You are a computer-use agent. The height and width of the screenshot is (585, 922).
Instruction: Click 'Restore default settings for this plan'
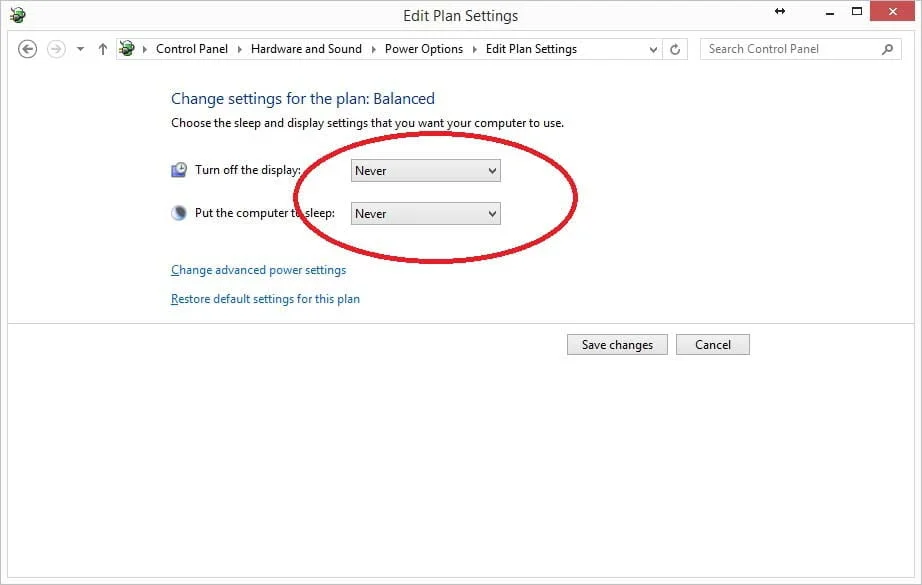pyautogui.click(x=265, y=298)
